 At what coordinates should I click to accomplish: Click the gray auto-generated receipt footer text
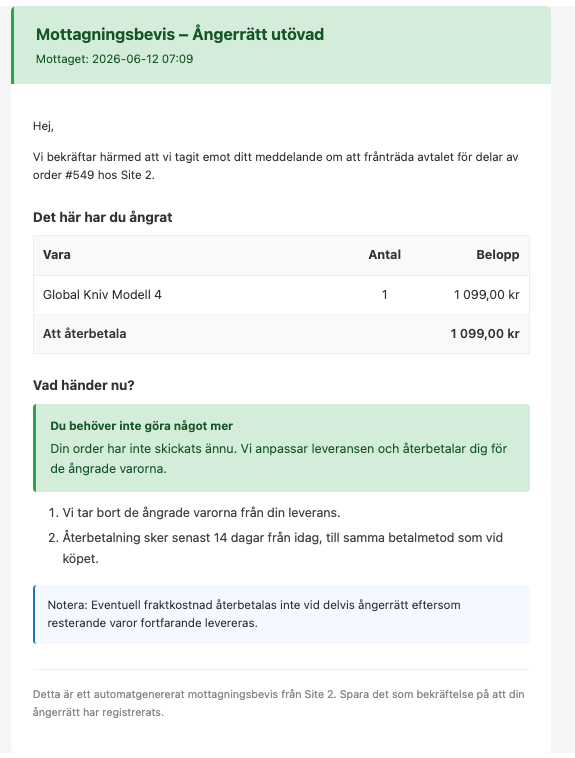coord(279,703)
